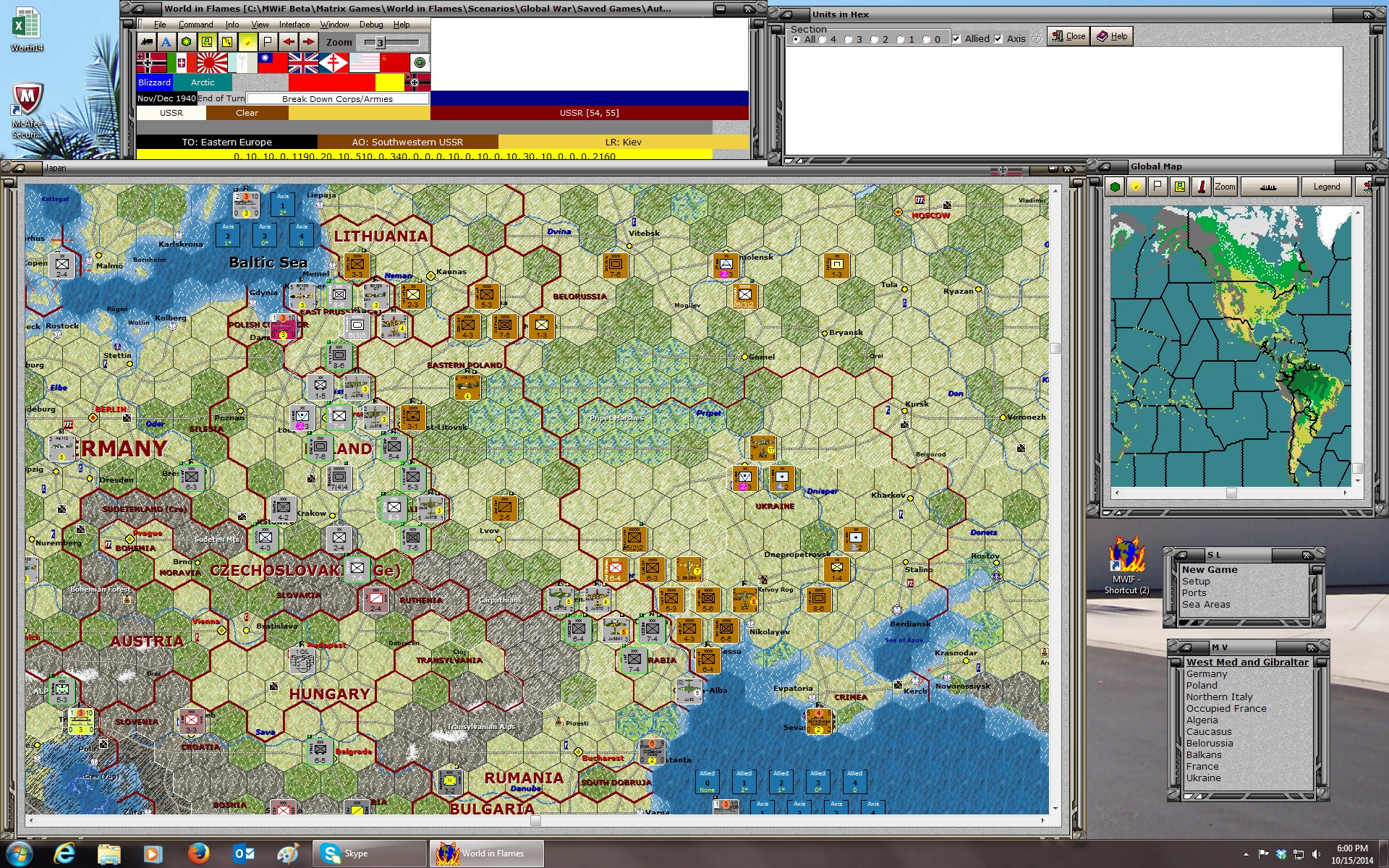Click the white flag toolbar icon
1389x868 pixels.
266,42
